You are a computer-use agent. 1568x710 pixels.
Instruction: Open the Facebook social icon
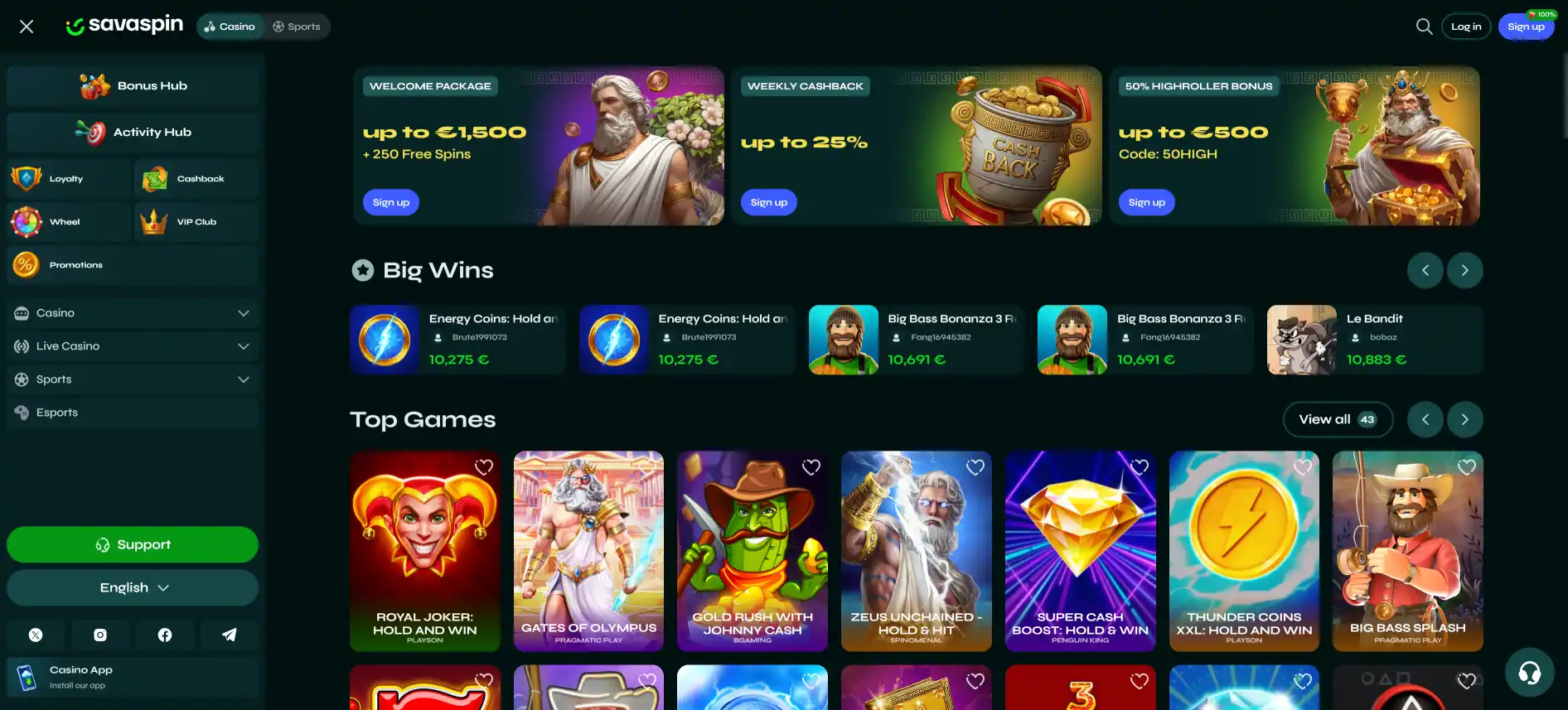coord(165,635)
